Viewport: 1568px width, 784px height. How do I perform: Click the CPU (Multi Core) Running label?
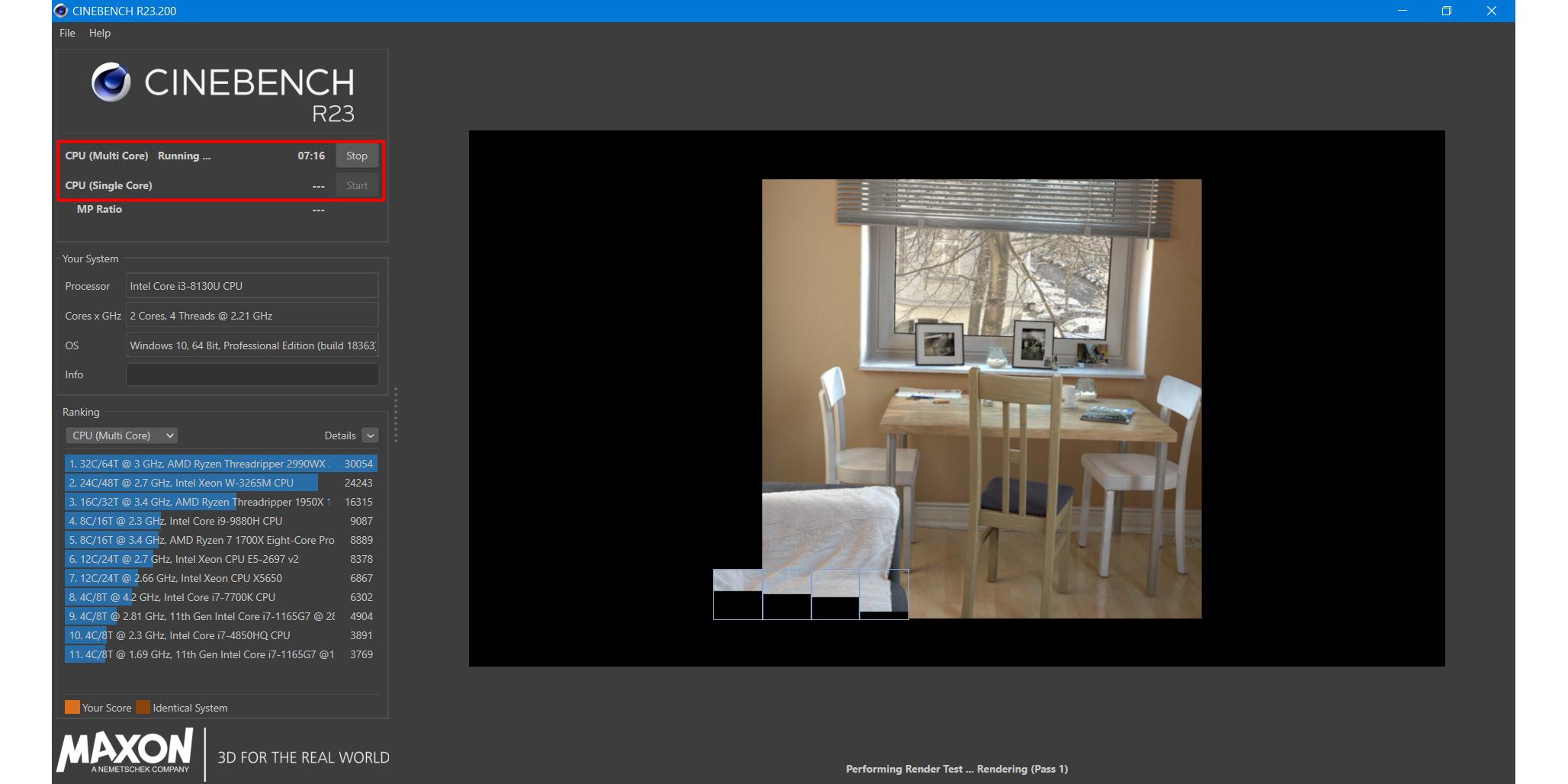[x=138, y=156]
